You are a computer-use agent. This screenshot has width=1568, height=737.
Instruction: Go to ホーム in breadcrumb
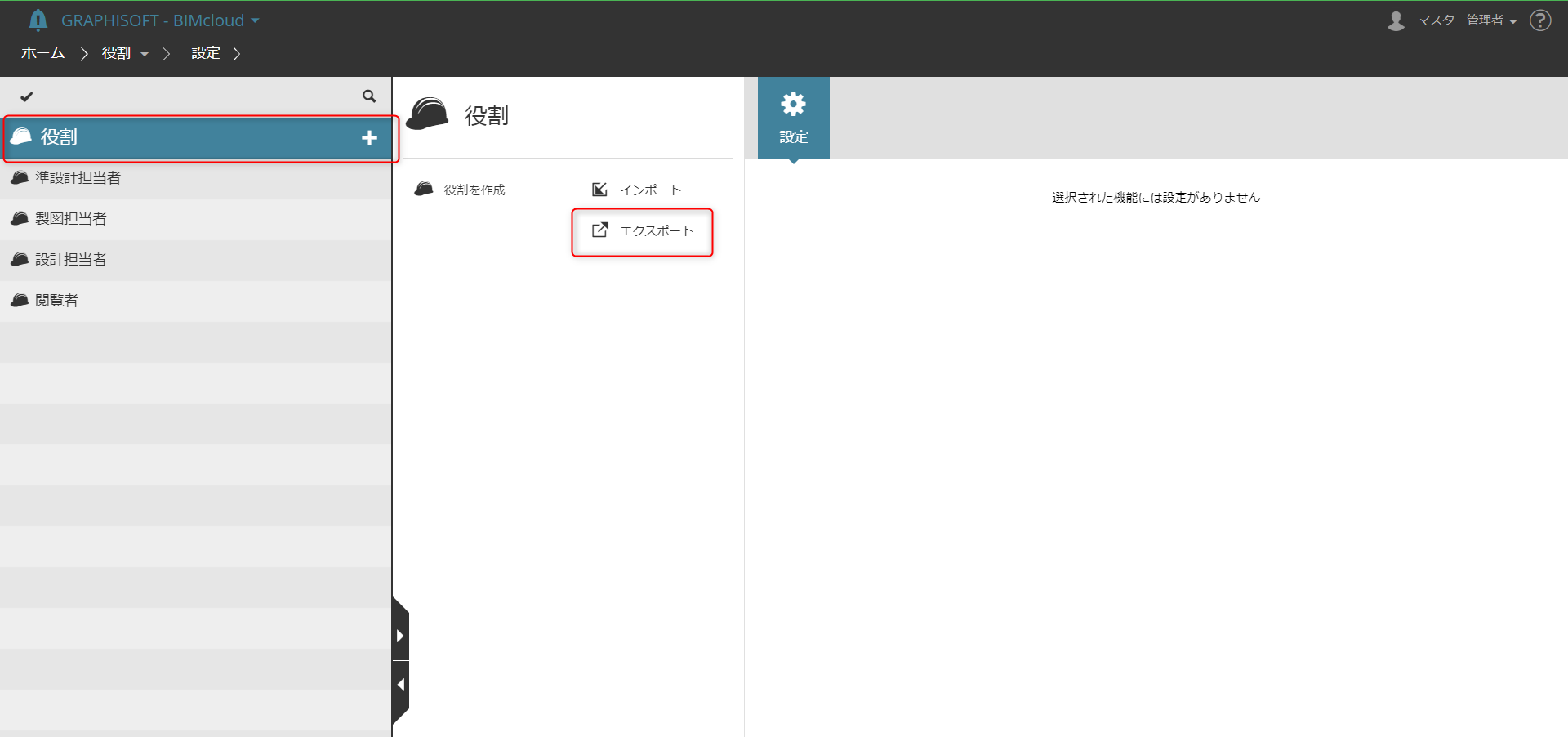[x=42, y=53]
